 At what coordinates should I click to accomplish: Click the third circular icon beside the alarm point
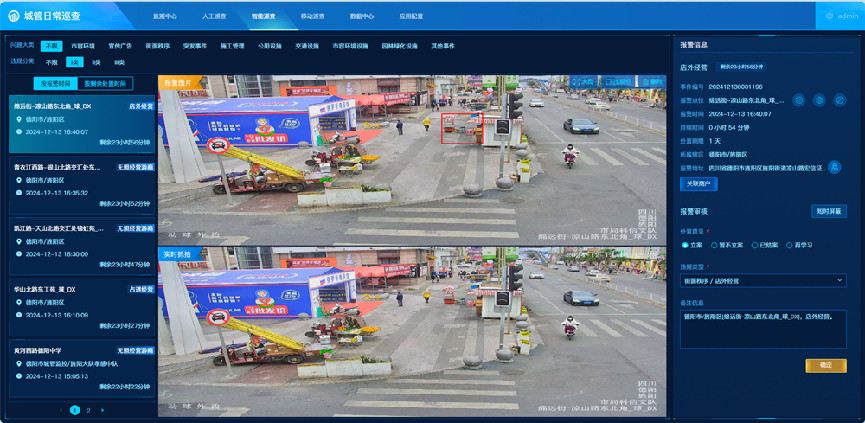click(x=838, y=100)
